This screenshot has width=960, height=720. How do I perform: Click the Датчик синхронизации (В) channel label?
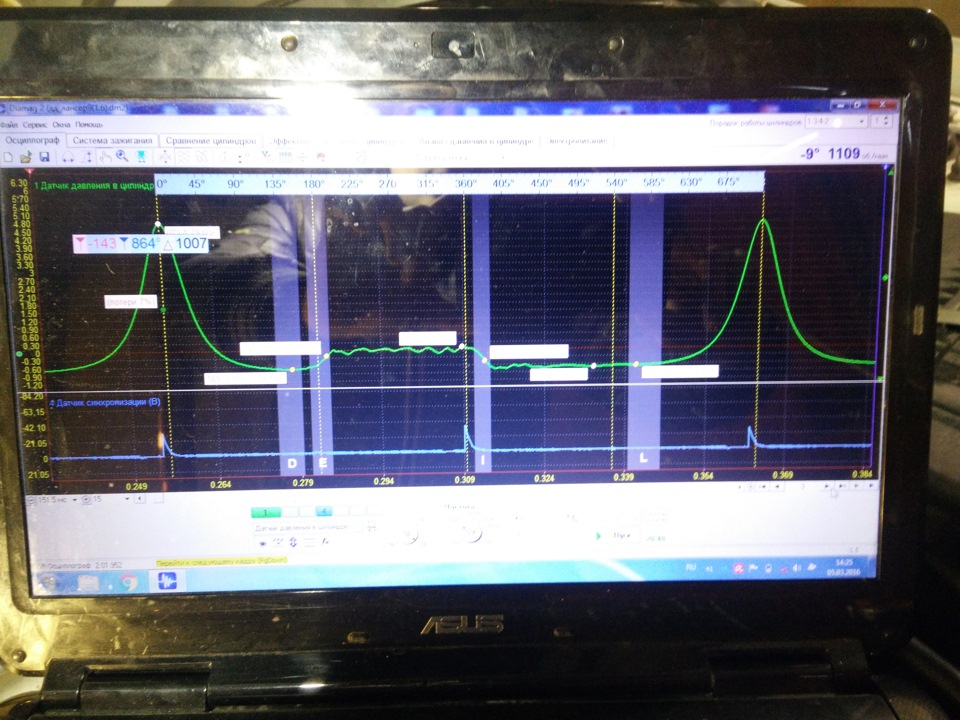(105, 403)
